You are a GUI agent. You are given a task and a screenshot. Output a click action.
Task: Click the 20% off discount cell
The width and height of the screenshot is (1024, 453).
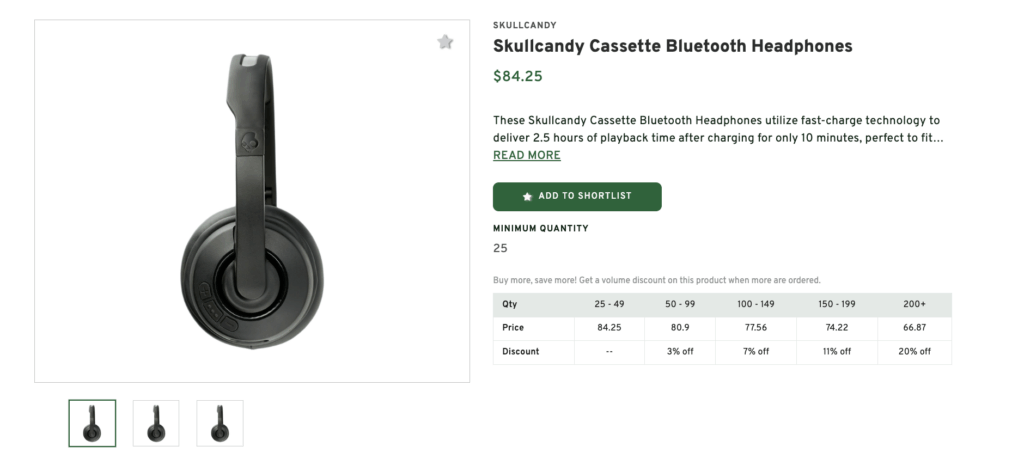click(914, 352)
